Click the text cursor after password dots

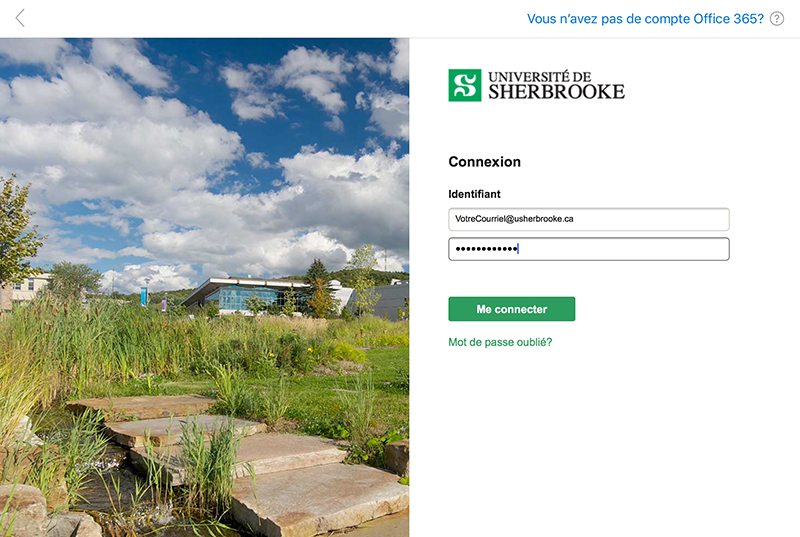(518, 249)
